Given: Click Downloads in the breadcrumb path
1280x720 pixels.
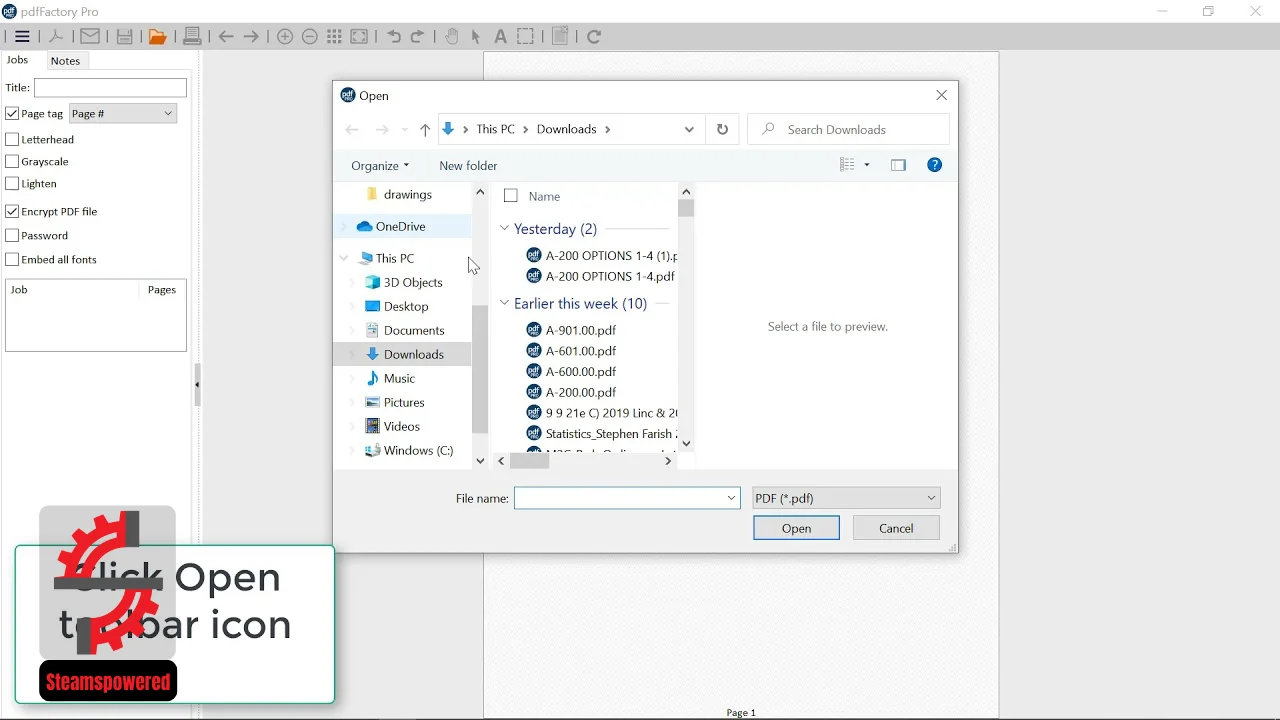Looking at the screenshot, I should coord(567,130).
